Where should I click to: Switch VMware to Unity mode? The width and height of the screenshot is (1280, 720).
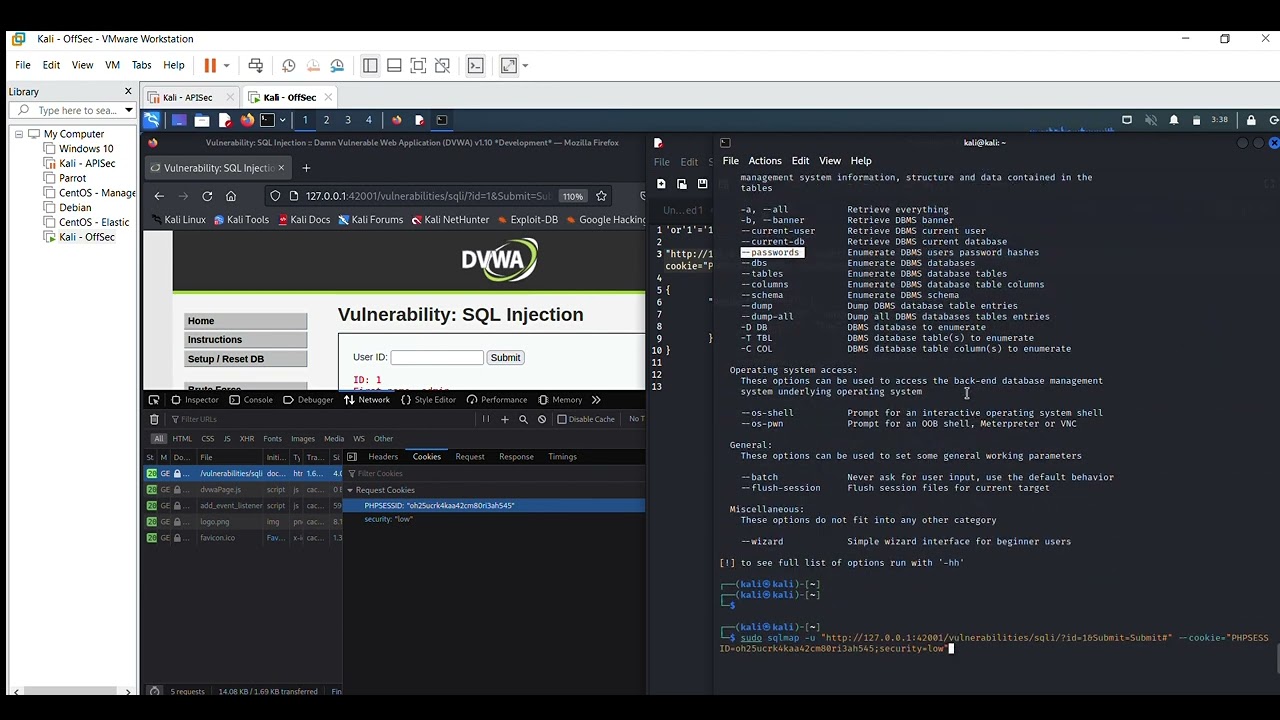(x=442, y=65)
